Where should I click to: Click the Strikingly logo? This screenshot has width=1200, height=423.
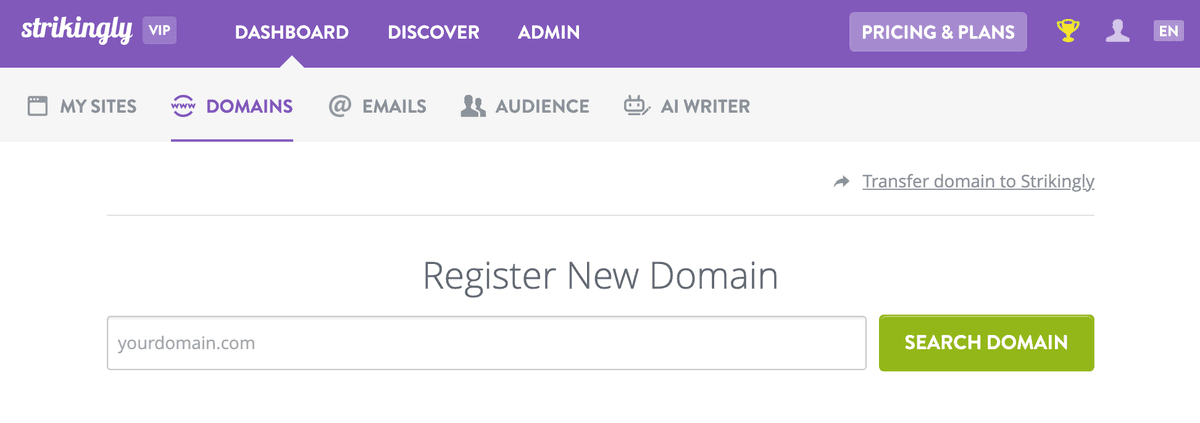click(x=76, y=30)
